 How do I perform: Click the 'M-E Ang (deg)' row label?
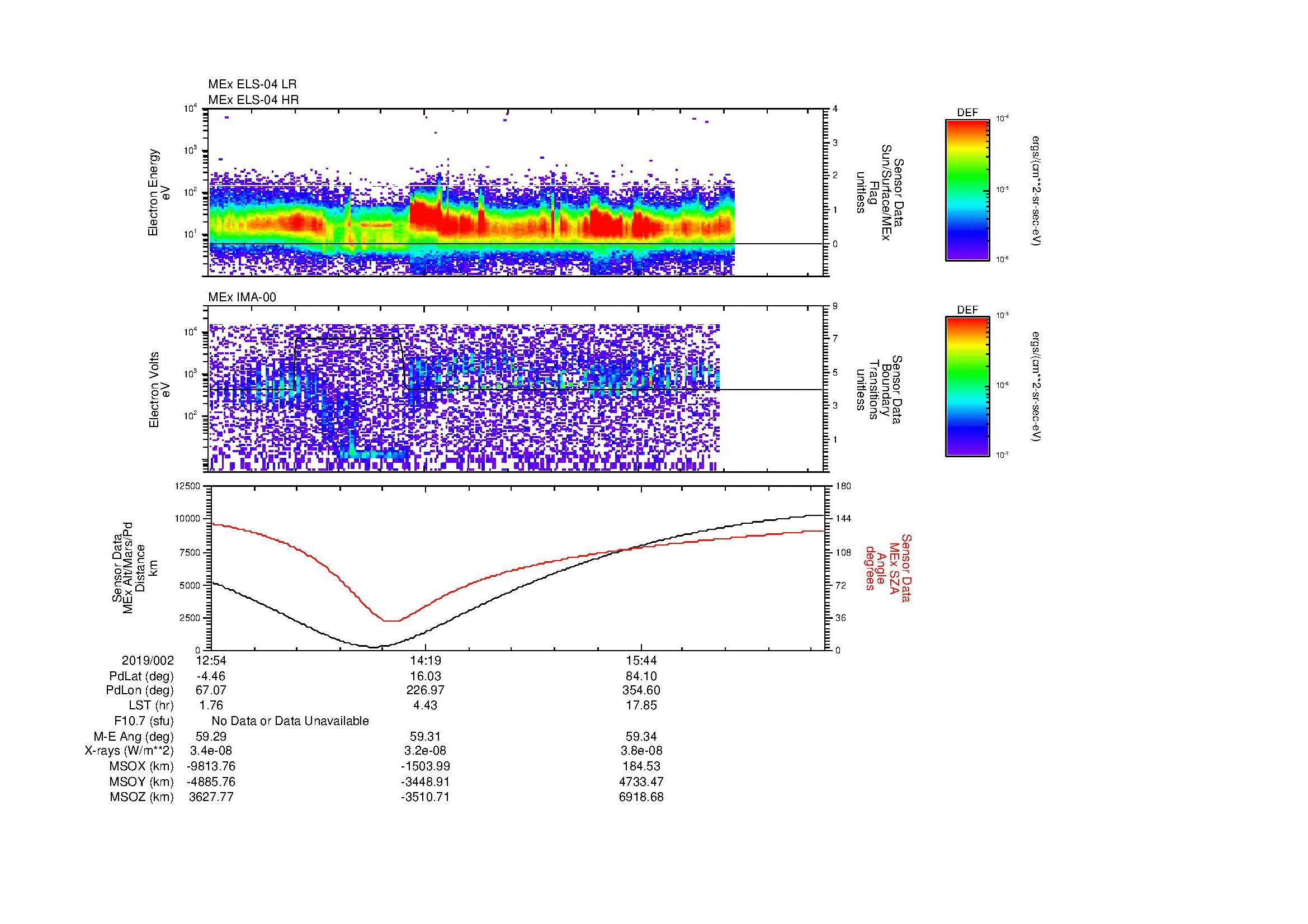click(133, 736)
